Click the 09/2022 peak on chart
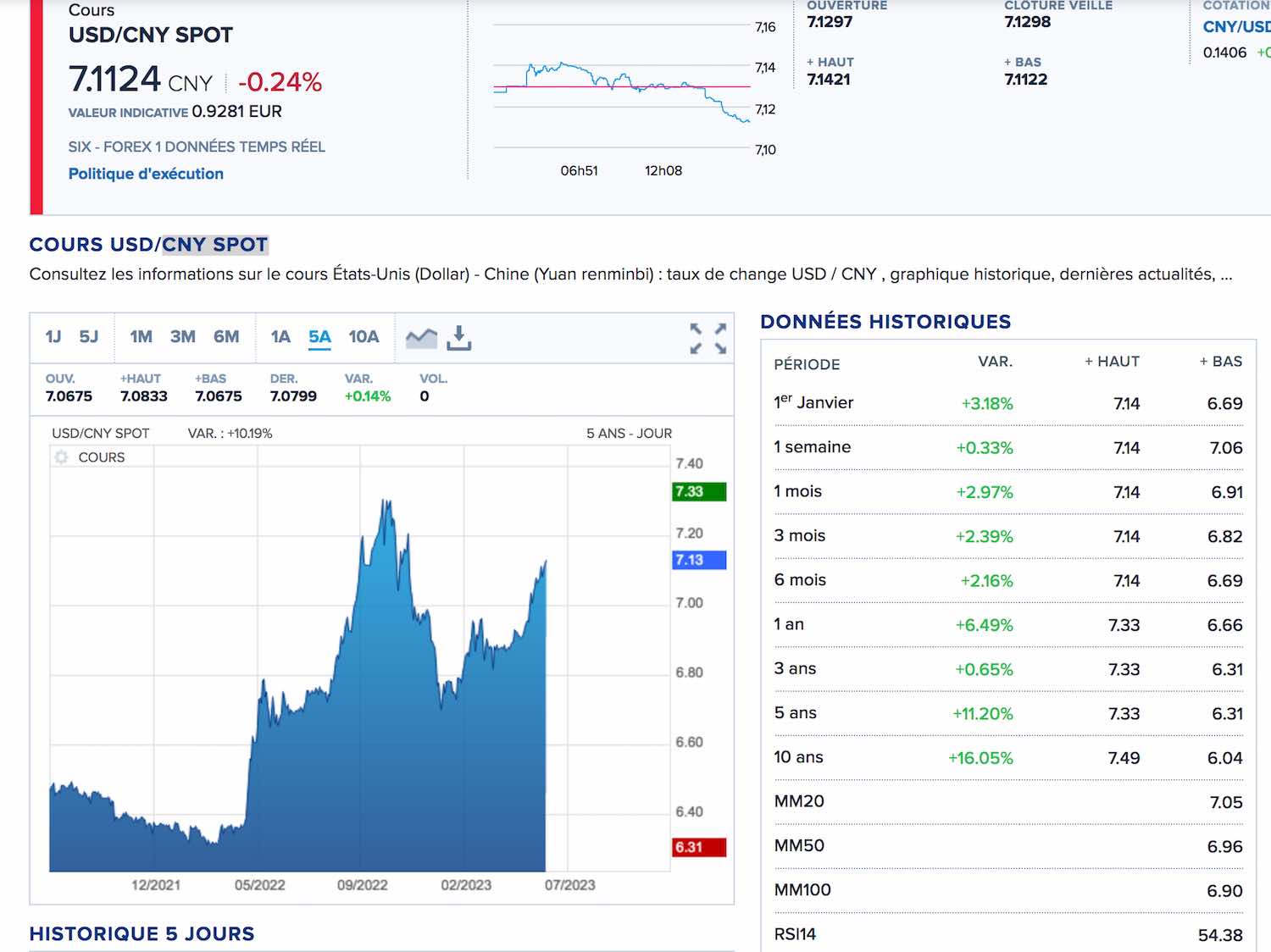This screenshot has height=952, width=1271. pos(387,505)
